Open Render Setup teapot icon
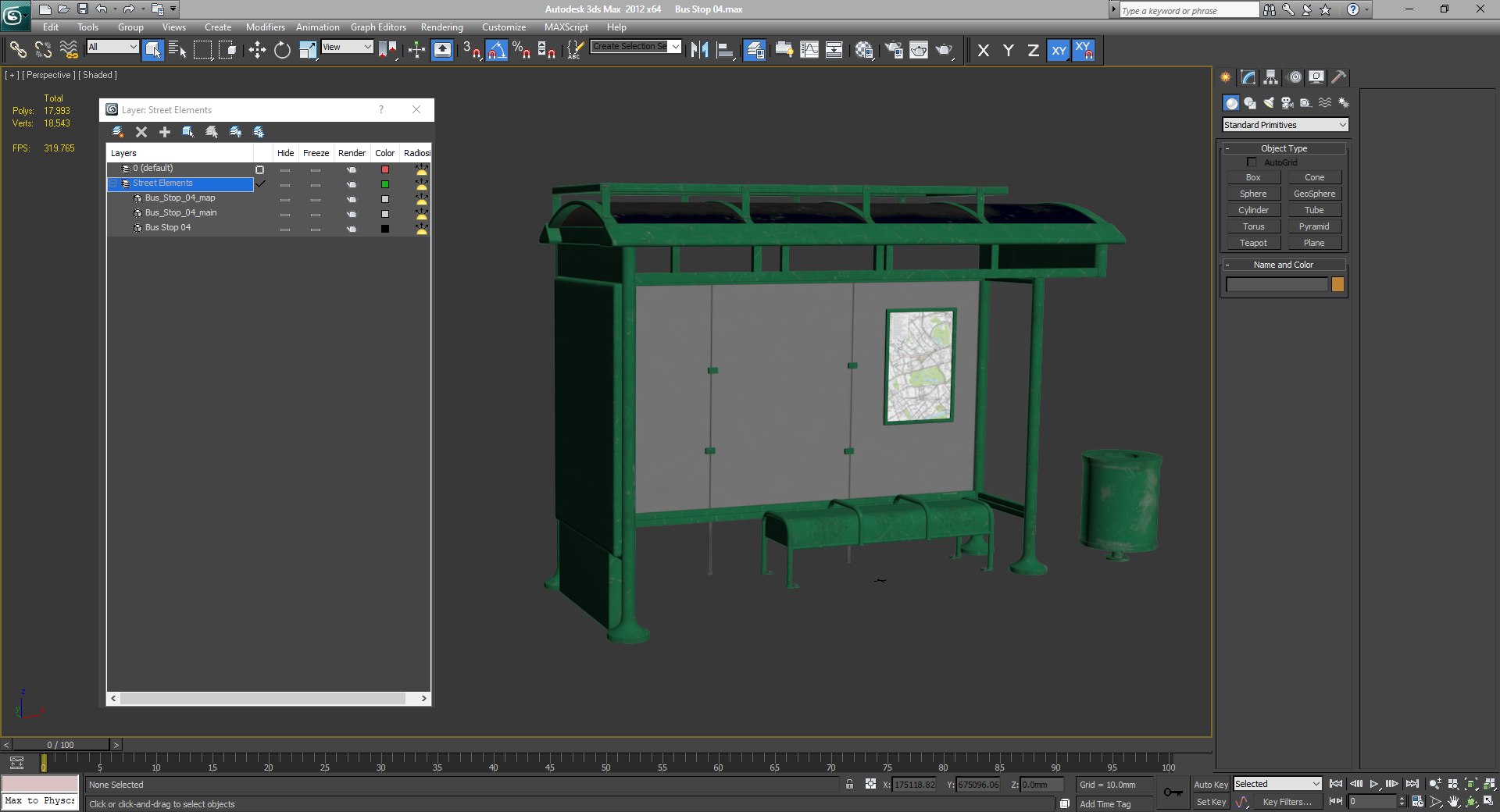Screen dimensions: 1500x812 pyautogui.click(x=893, y=50)
